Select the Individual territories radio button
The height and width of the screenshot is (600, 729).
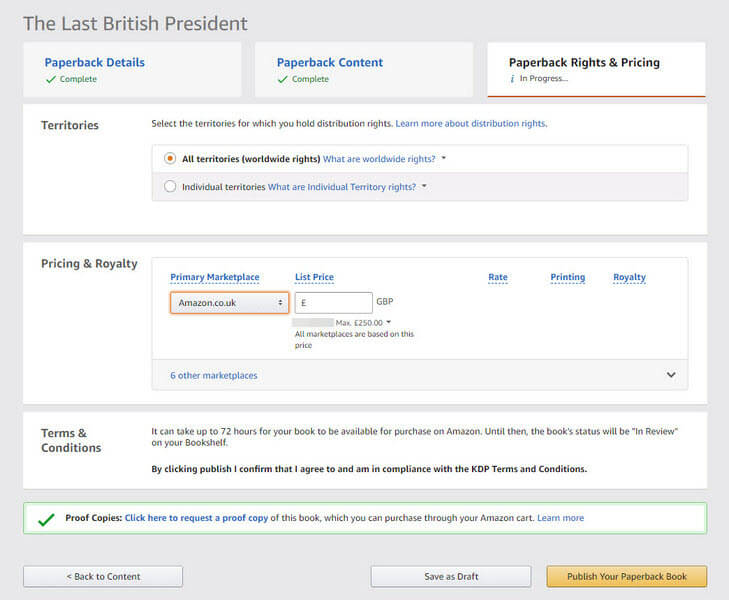pos(170,186)
